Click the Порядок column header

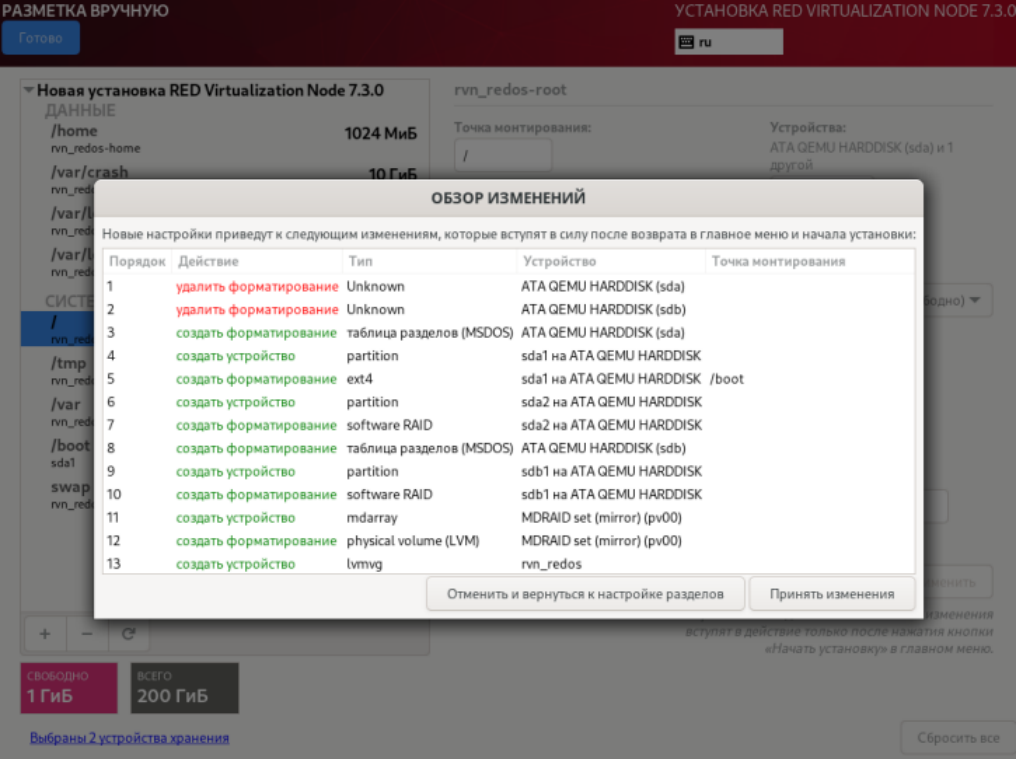tap(138, 261)
